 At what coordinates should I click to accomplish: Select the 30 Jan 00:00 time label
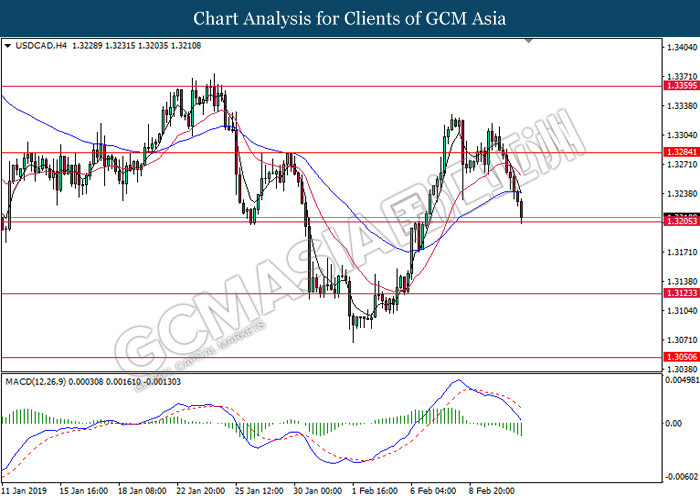pos(317,491)
